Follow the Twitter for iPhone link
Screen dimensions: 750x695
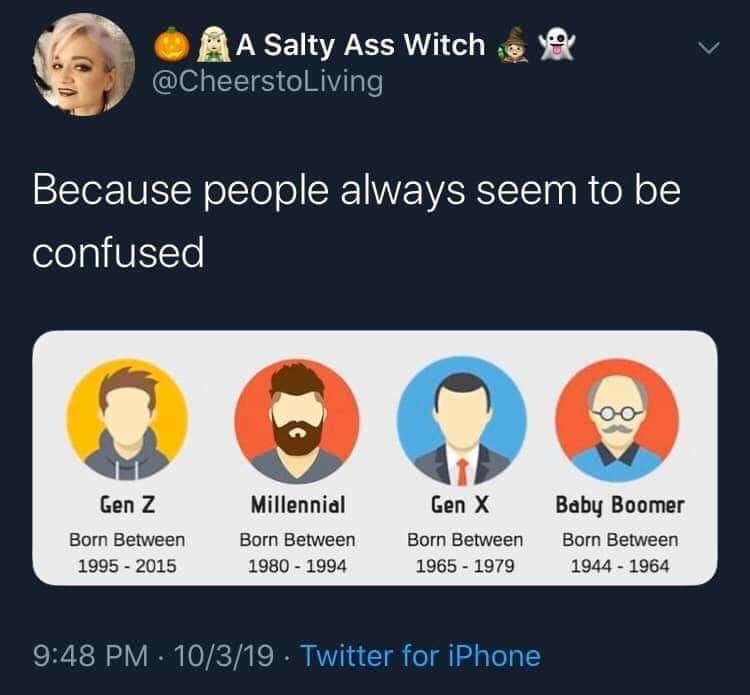421,655
